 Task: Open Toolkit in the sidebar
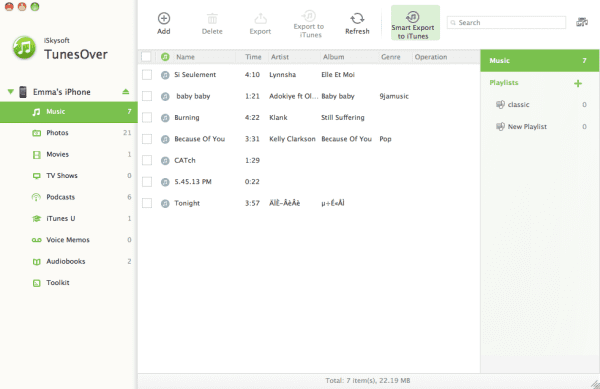pos(68,283)
